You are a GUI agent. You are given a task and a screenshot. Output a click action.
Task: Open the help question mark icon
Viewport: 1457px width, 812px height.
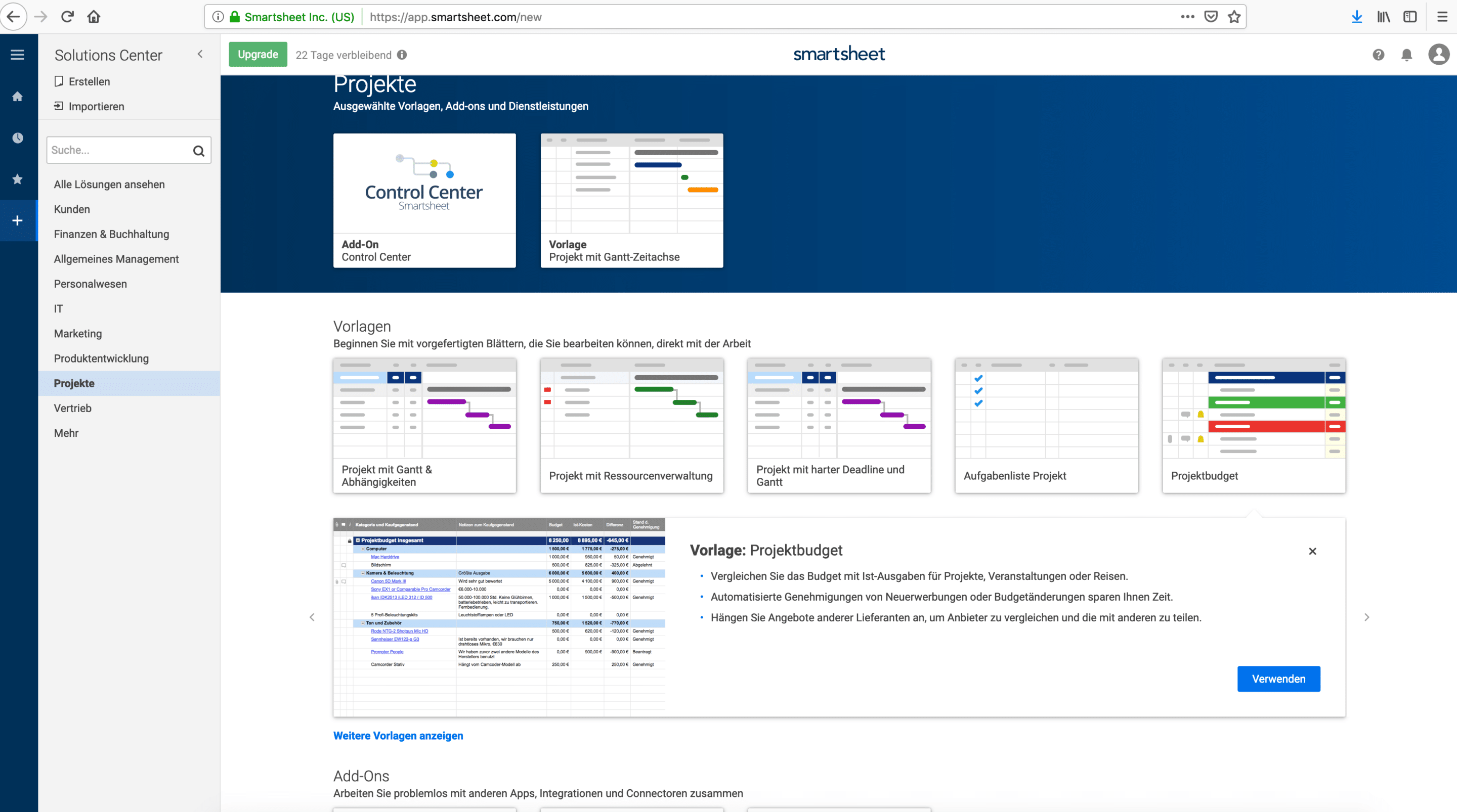1379,55
